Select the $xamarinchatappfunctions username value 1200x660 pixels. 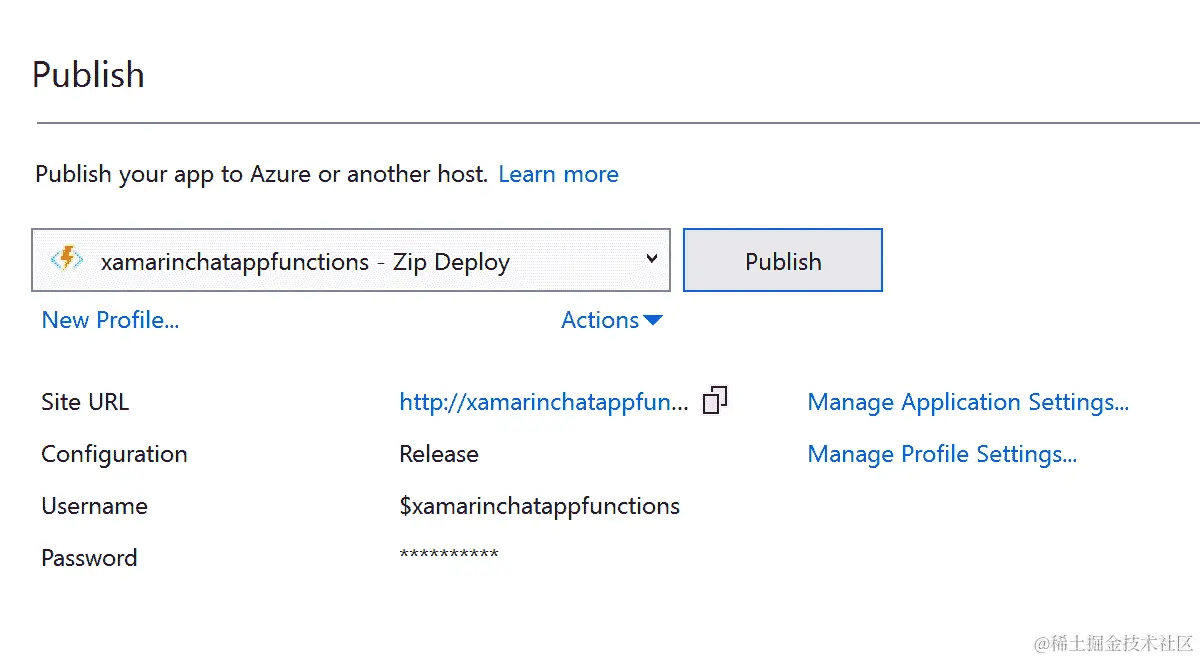540,506
